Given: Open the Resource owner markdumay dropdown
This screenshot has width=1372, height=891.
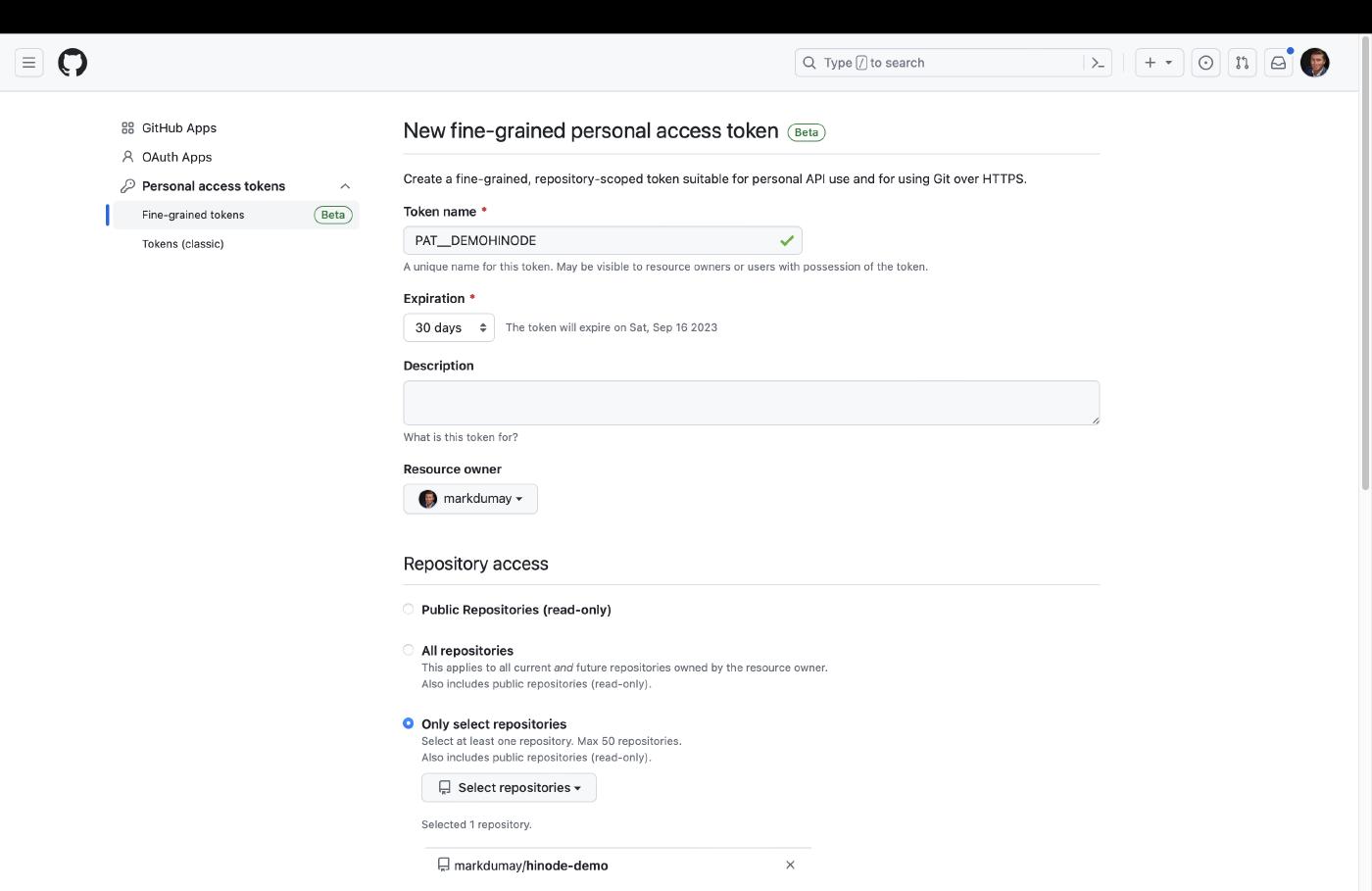Looking at the screenshot, I should (x=470, y=499).
